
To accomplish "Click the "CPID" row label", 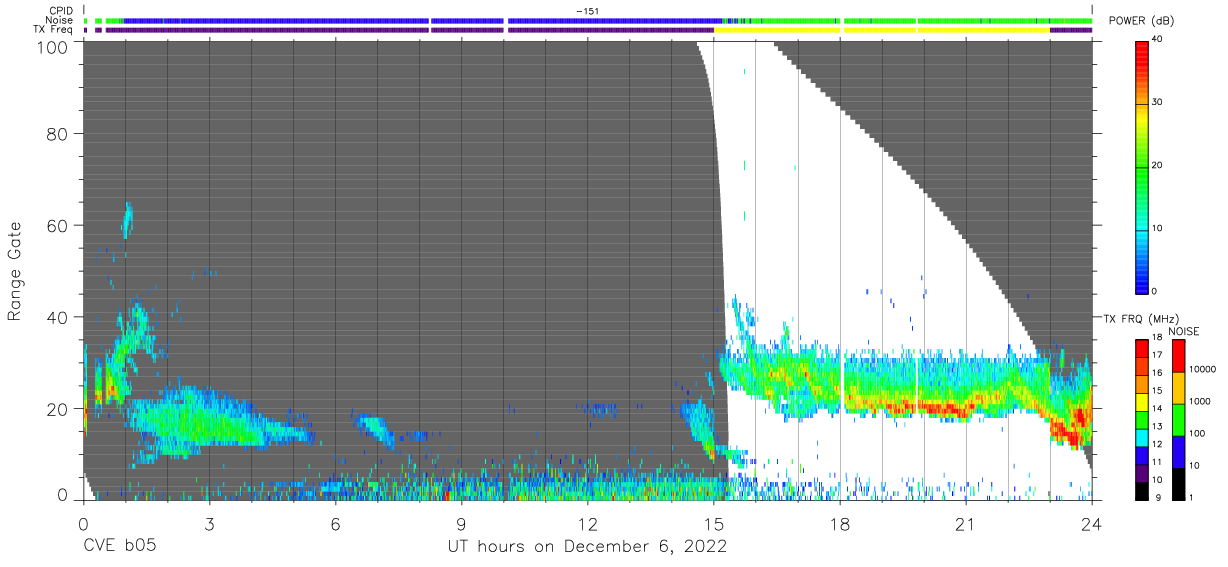I will pos(62,11).
